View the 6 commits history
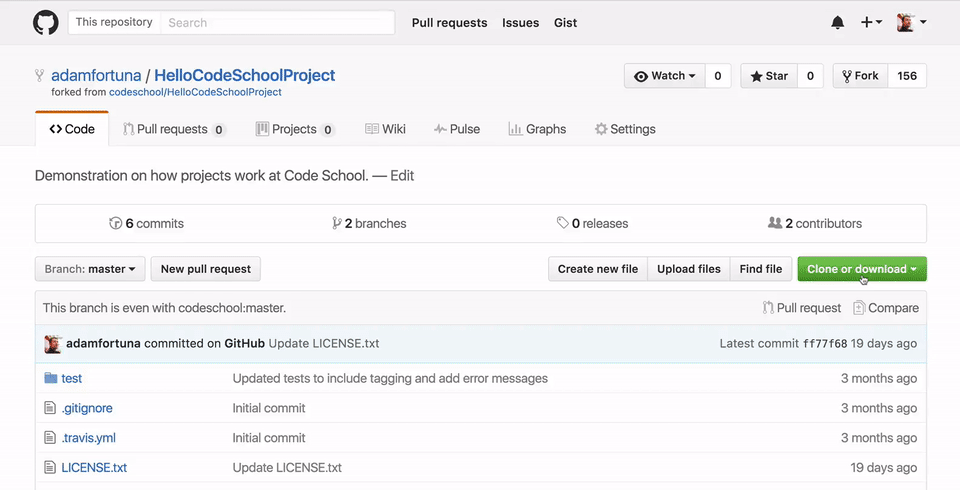 pos(146,224)
